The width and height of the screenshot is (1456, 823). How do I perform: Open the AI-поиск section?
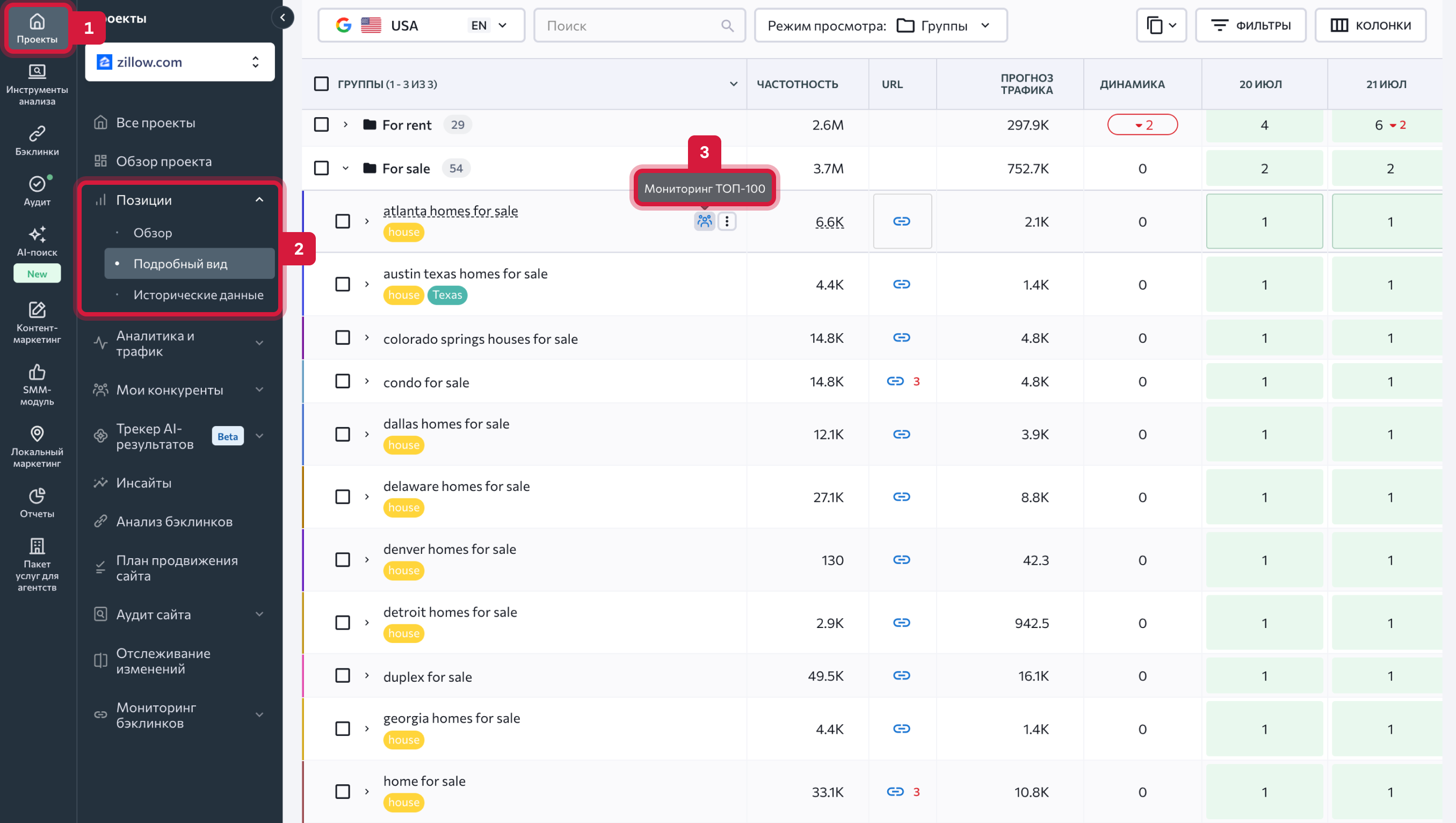click(x=37, y=236)
